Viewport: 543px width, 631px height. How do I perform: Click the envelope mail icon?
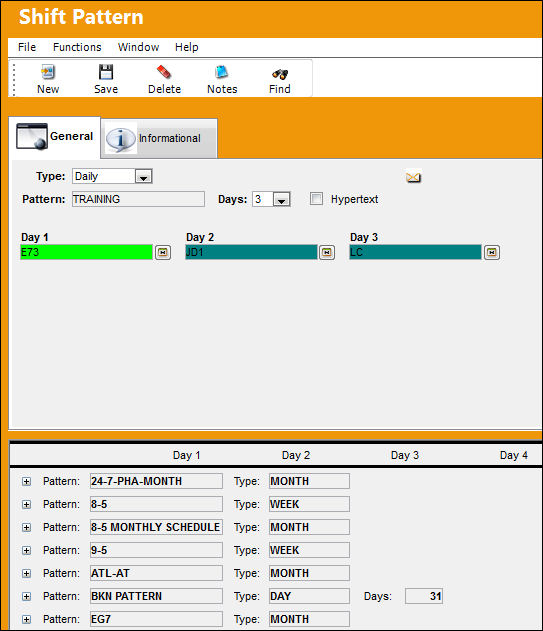413,177
